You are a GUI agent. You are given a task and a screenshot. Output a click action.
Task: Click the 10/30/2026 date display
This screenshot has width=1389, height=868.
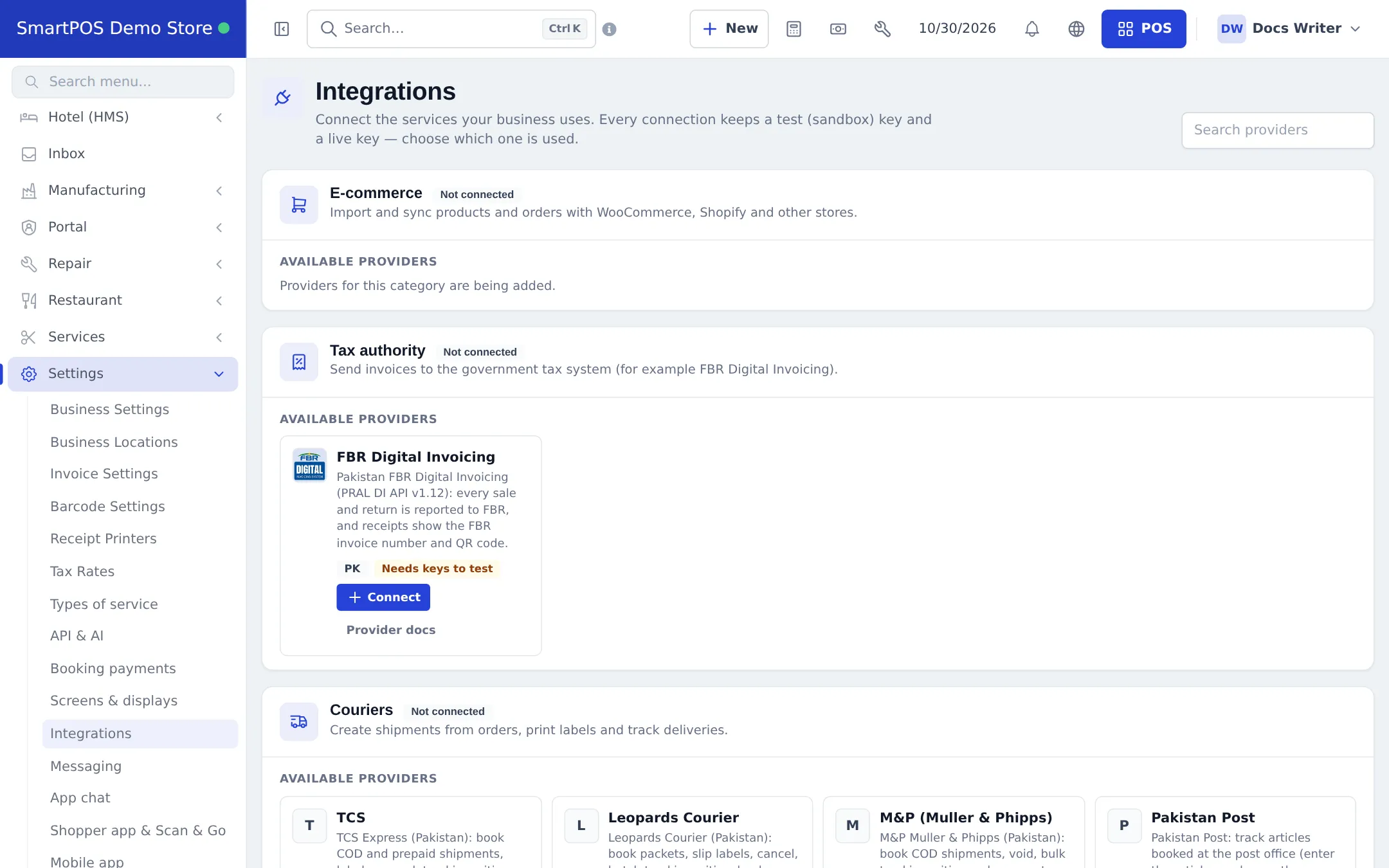click(x=957, y=28)
